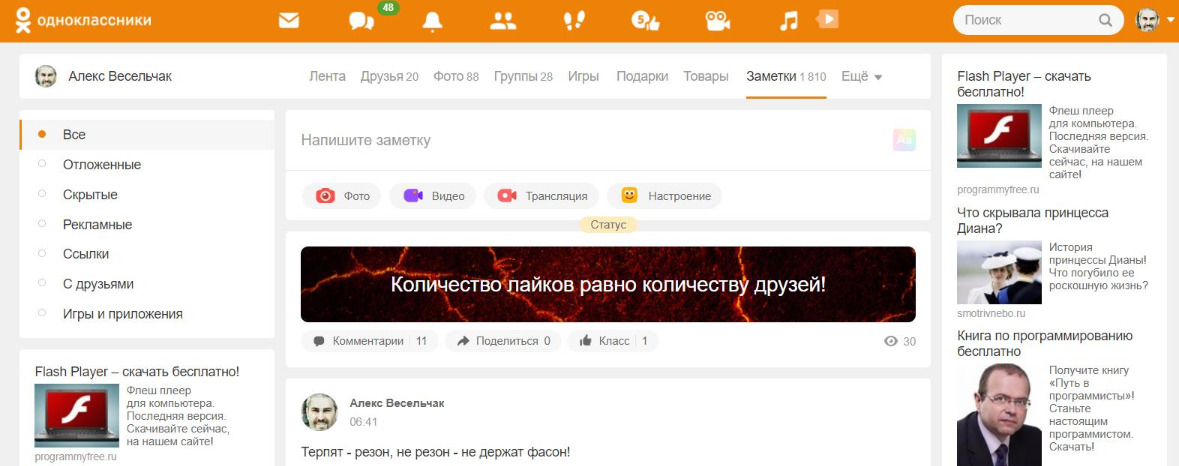This screenshot has height=466, width=1179.
Task: Click the Класс 1 like button
Action: [614, 341]
